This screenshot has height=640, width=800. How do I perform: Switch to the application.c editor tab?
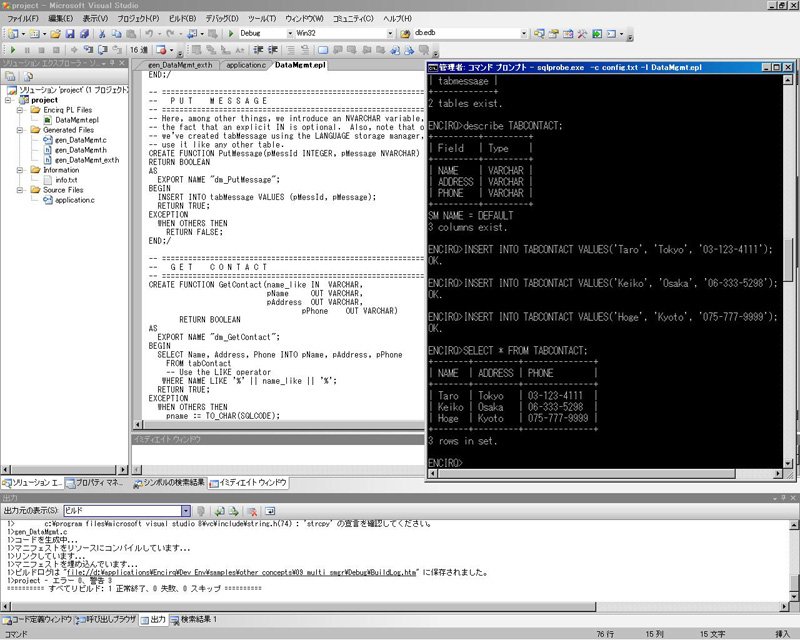(x=246, y=65)
